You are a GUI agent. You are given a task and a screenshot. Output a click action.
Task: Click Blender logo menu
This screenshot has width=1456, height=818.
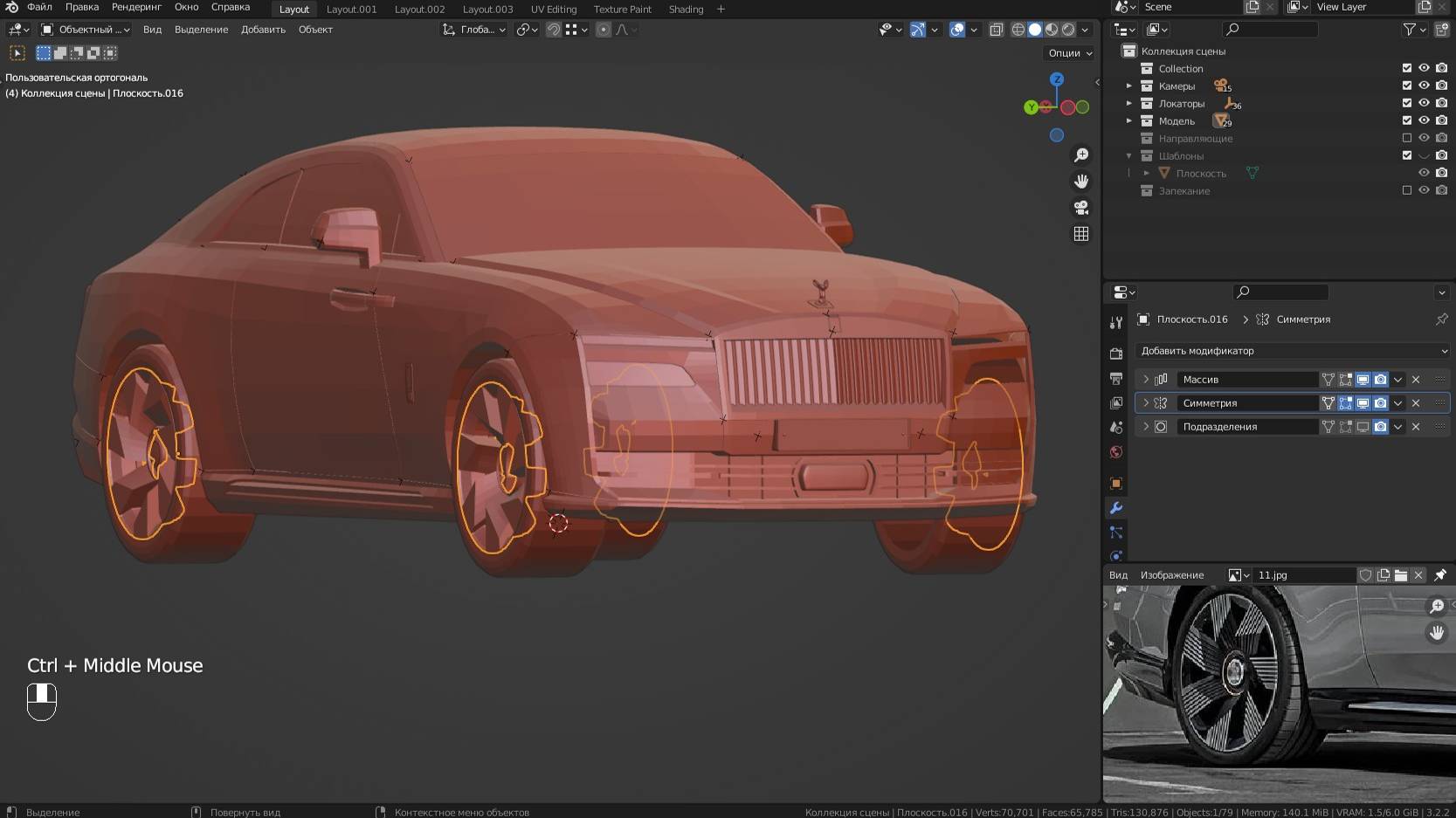[11, 7]
